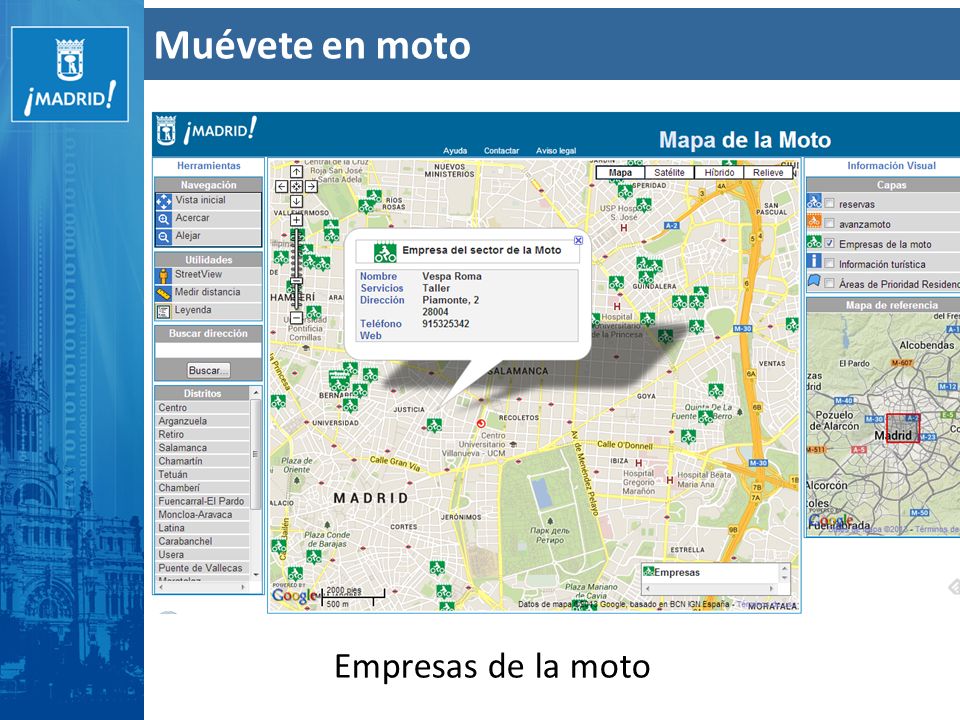
Task: Click the Acercar zoom-in magnifier icon
Action: pos(163,219)
